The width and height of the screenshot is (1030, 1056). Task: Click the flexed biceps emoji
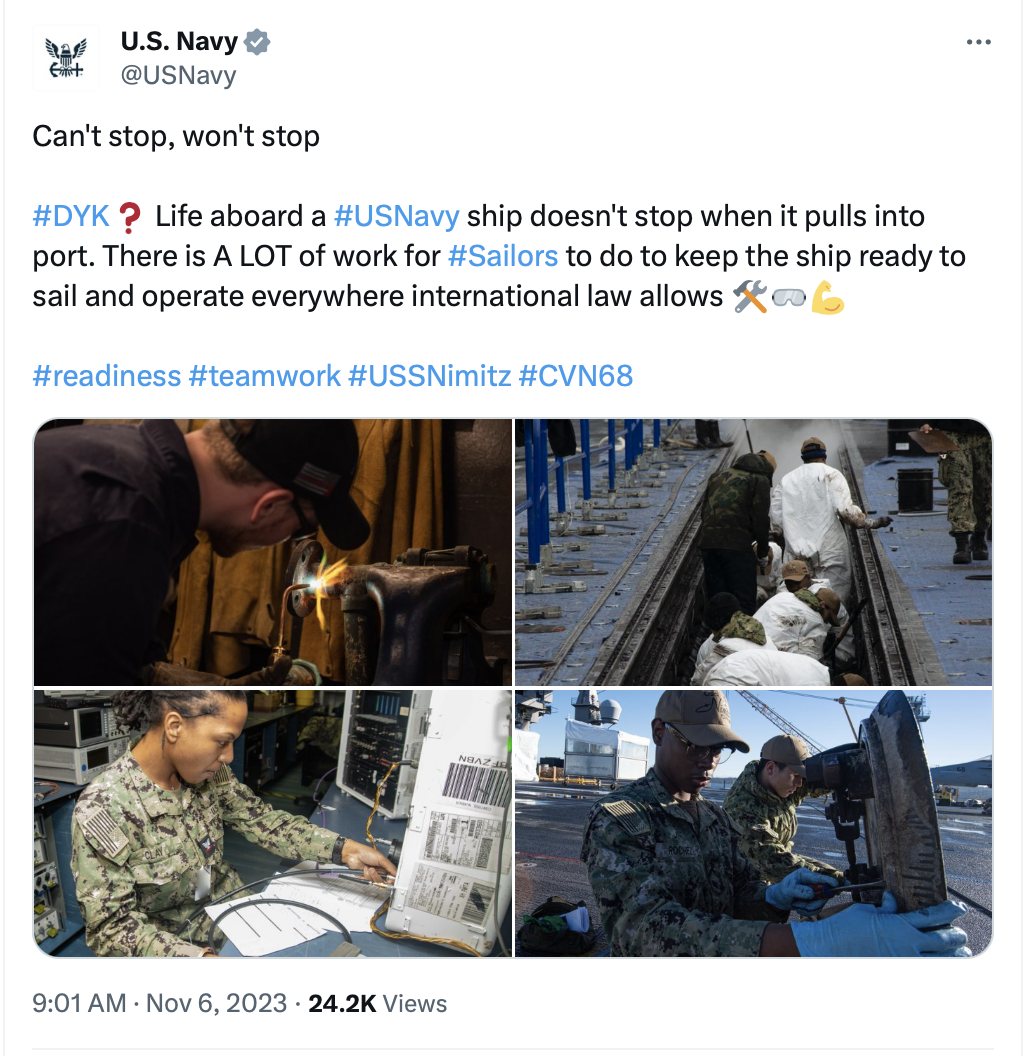coord(827,297)
